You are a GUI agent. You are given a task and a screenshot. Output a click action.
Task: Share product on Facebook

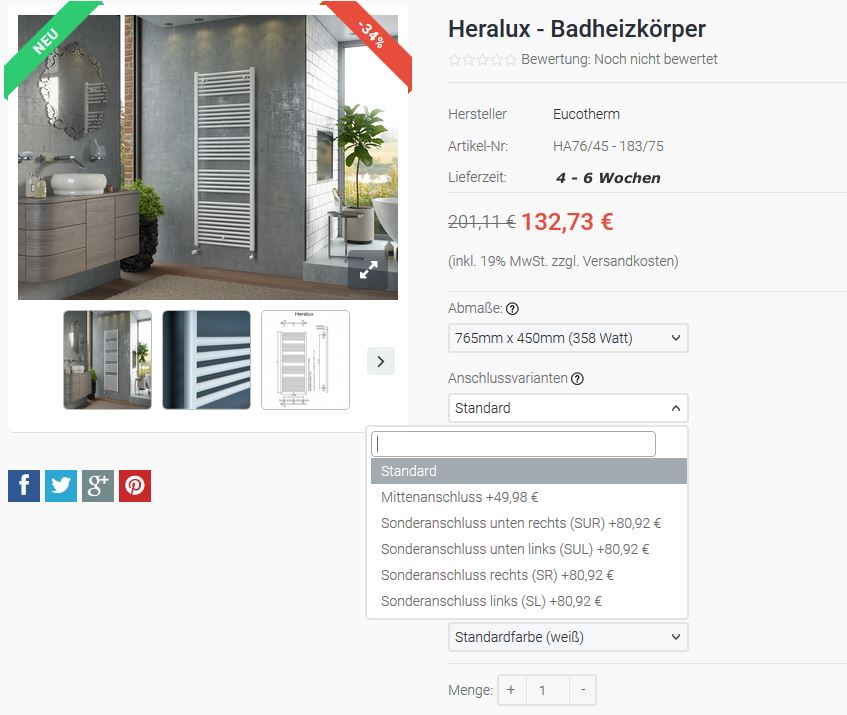tap(24, 485)
